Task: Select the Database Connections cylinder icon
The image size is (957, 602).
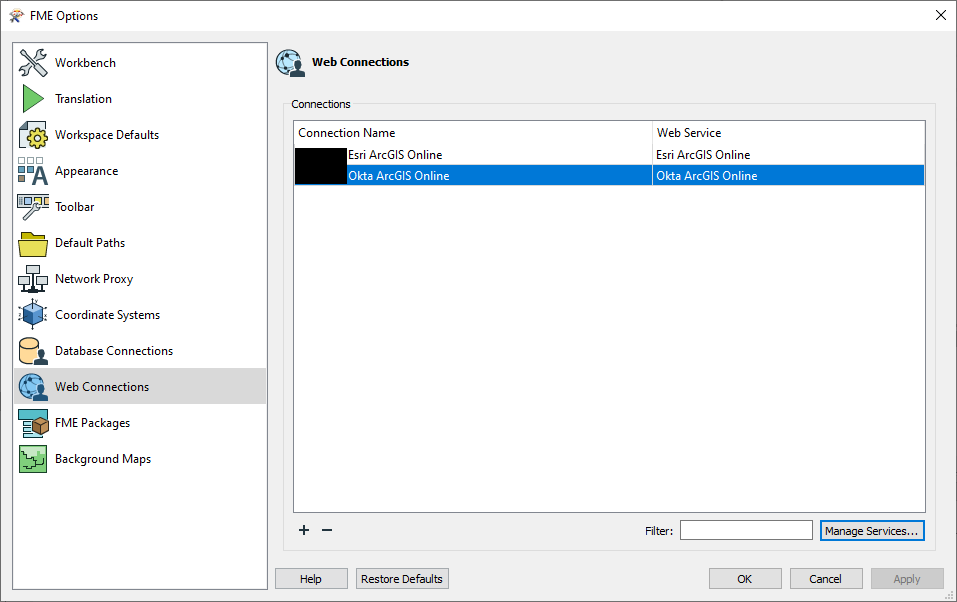Action: click(x=33, y=351)
